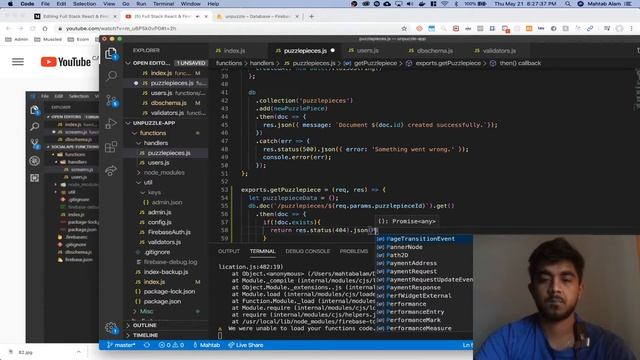Open Live Share icon in activity bar
The width and height of the screenshot is (640, 360).
click(x=111, y=171)
